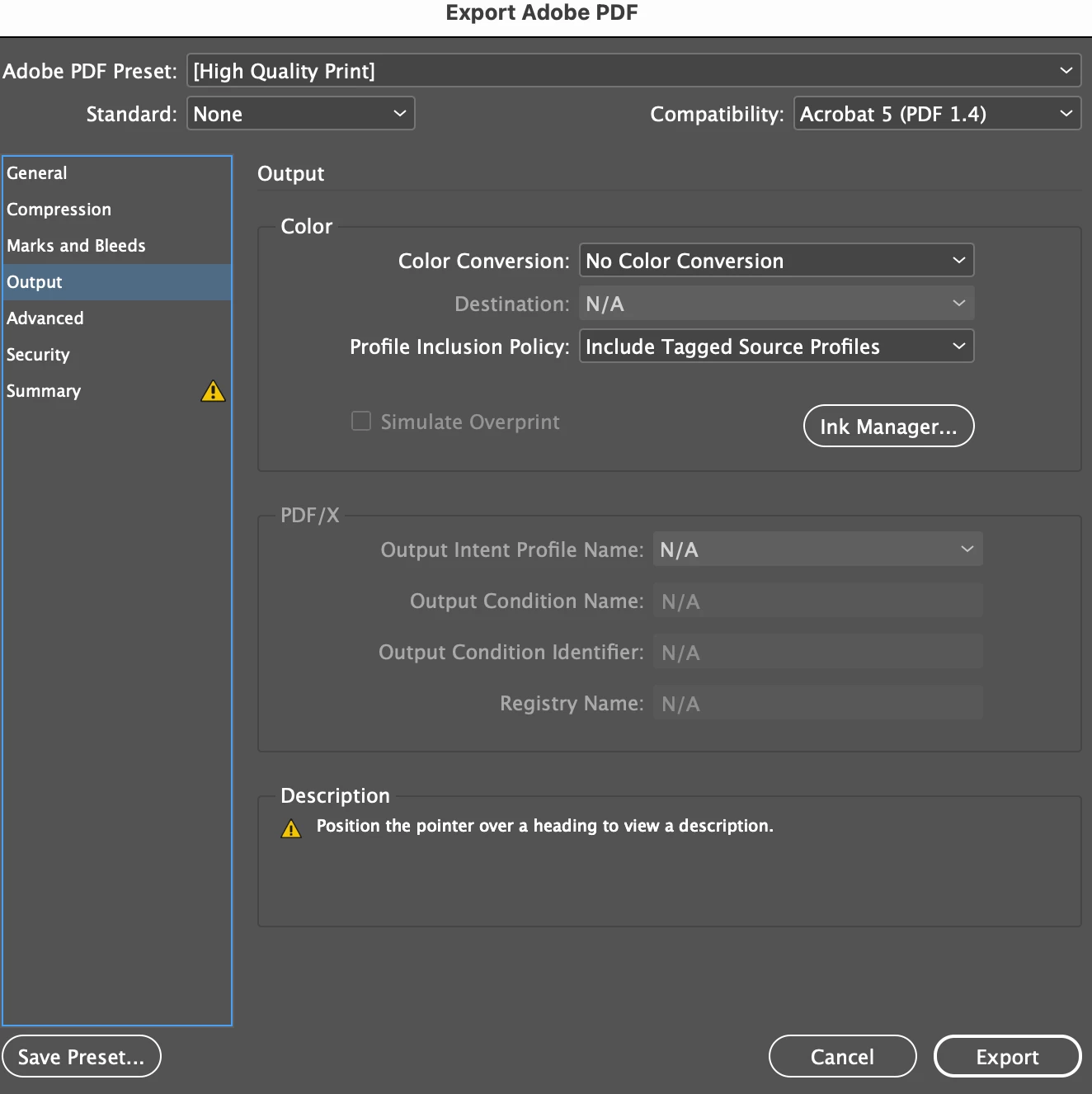This screenshot has height=1094, width=1092.
Task: View the Summary section
Action: (117, 391)
